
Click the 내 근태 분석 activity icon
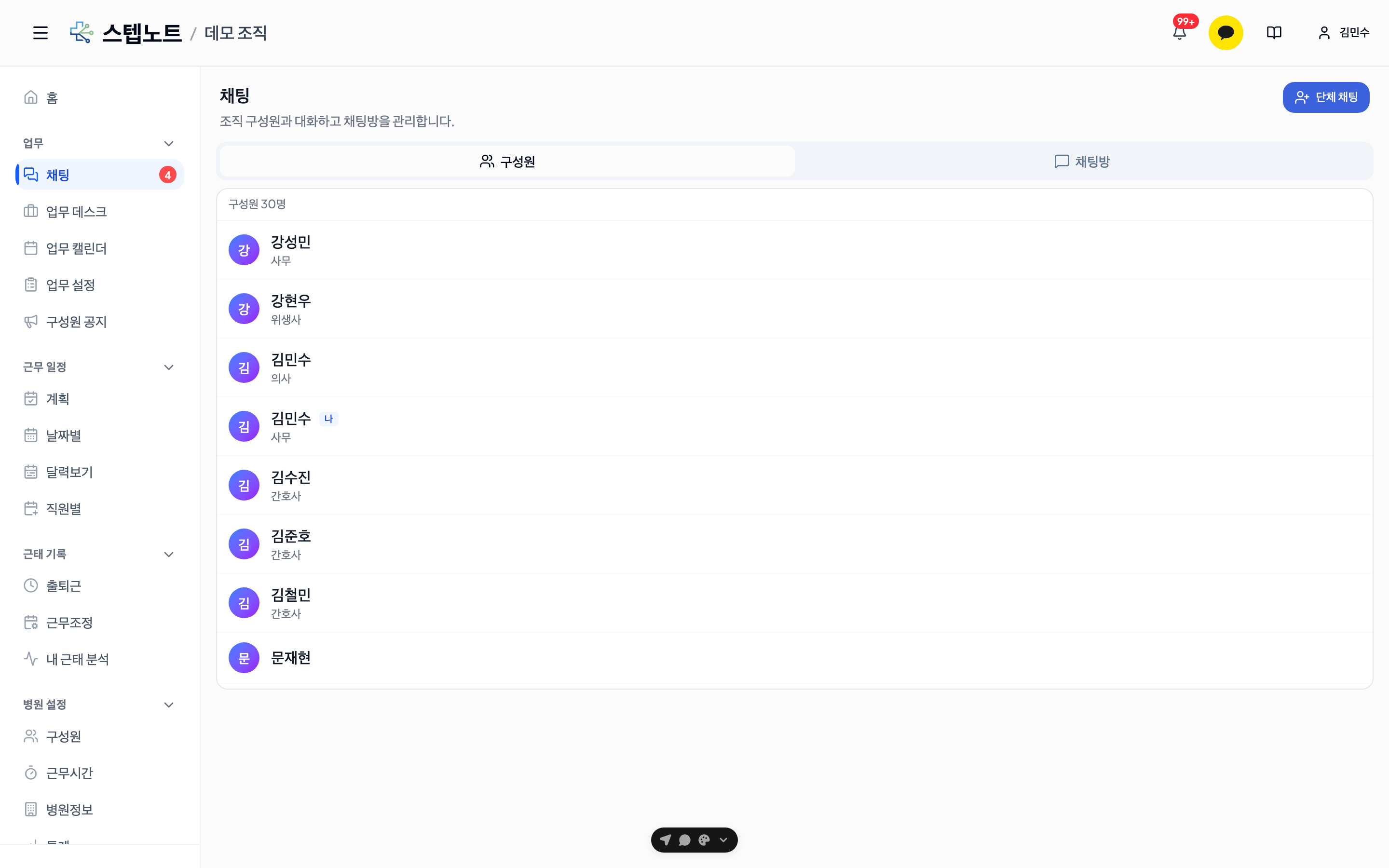click(31, 659)
